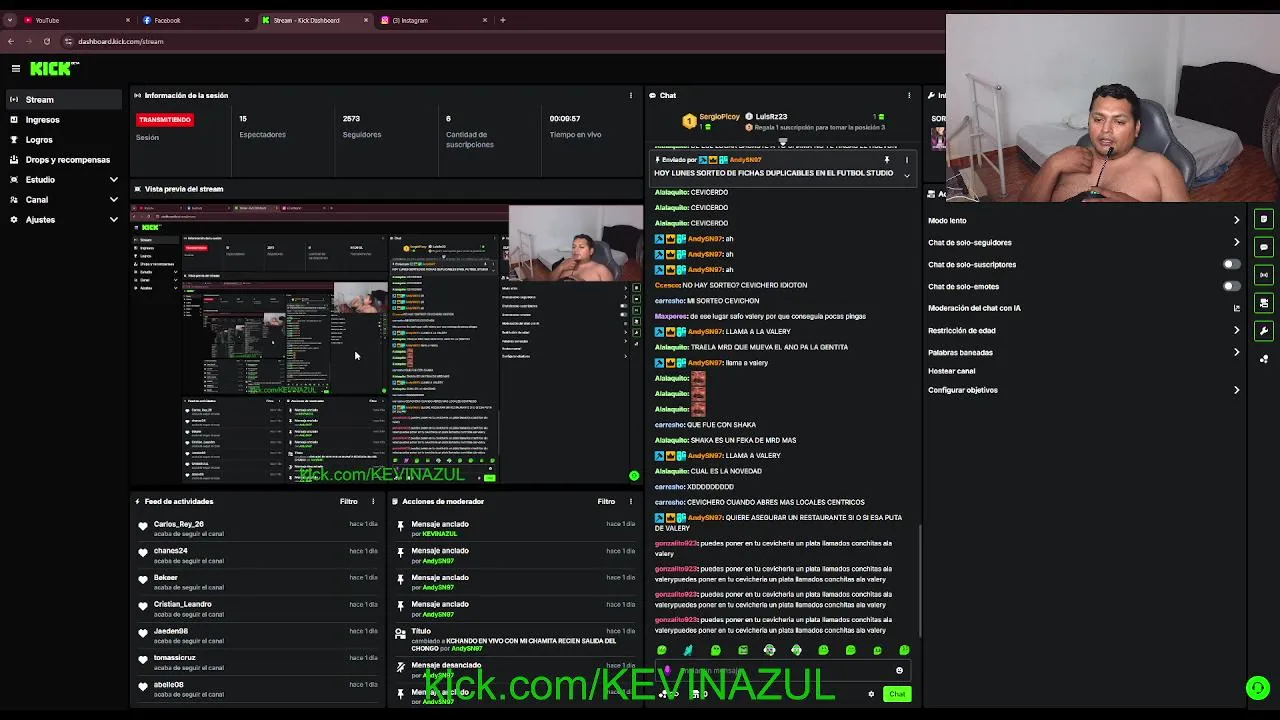The width and height of the screenshot is (1280, 720).
Task: Open the Chat panel options menu
Action: click(909, 95)
